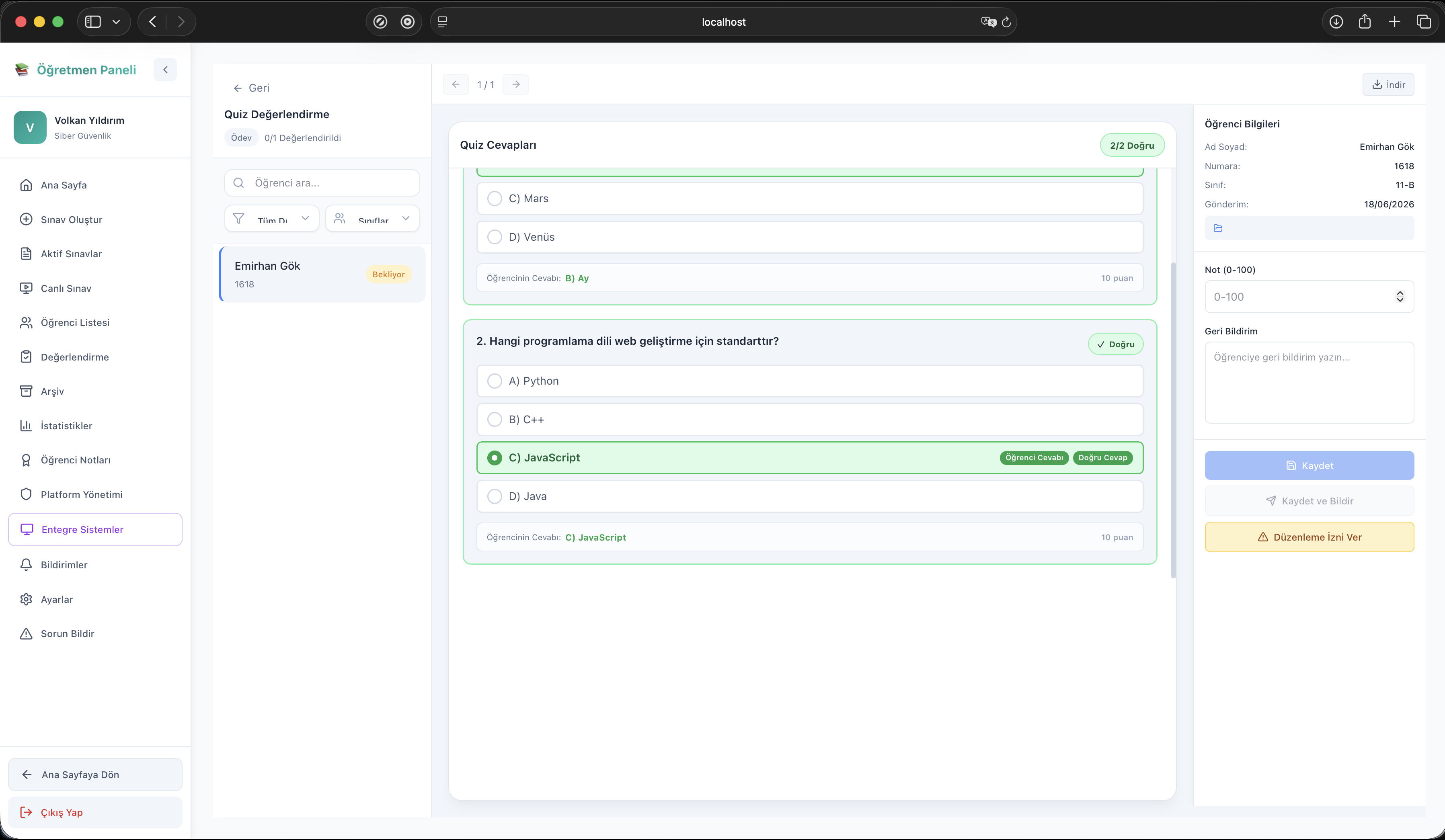1445x840 pixels.
Task: Focus the Öğrenci ara search field
Action: (322, 183)
